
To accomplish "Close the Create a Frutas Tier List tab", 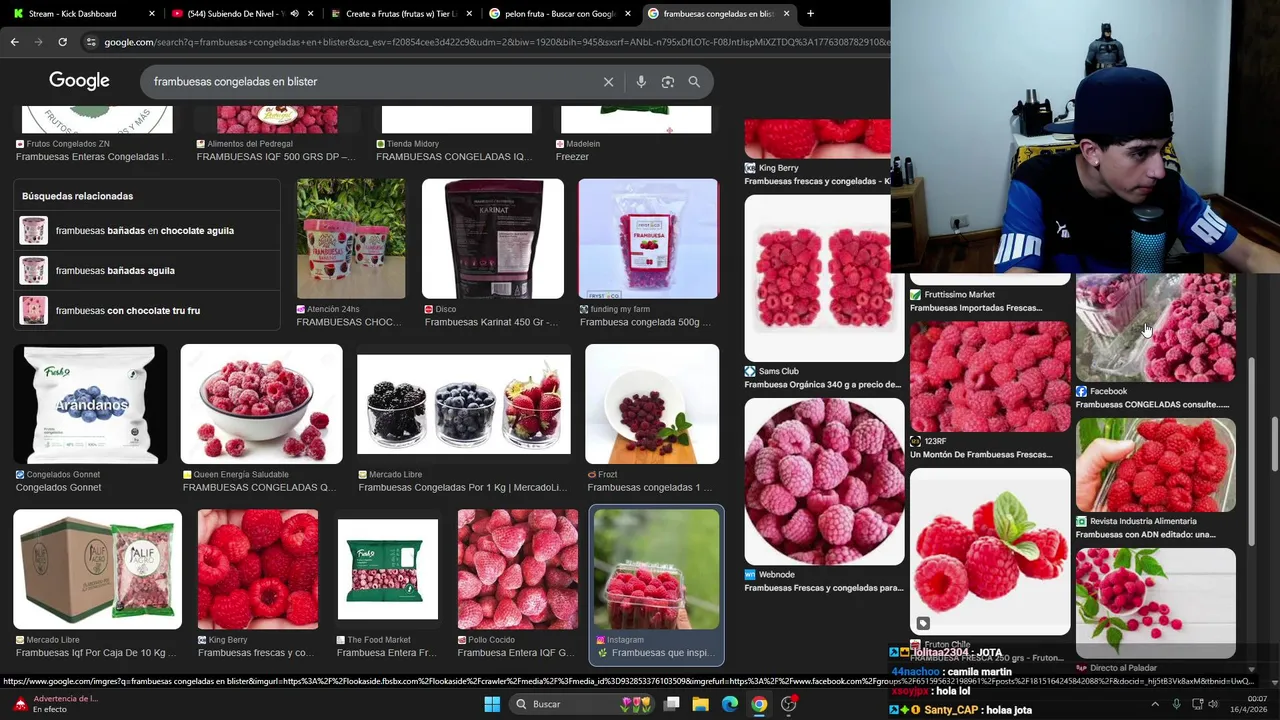I will tap(469, 14).
